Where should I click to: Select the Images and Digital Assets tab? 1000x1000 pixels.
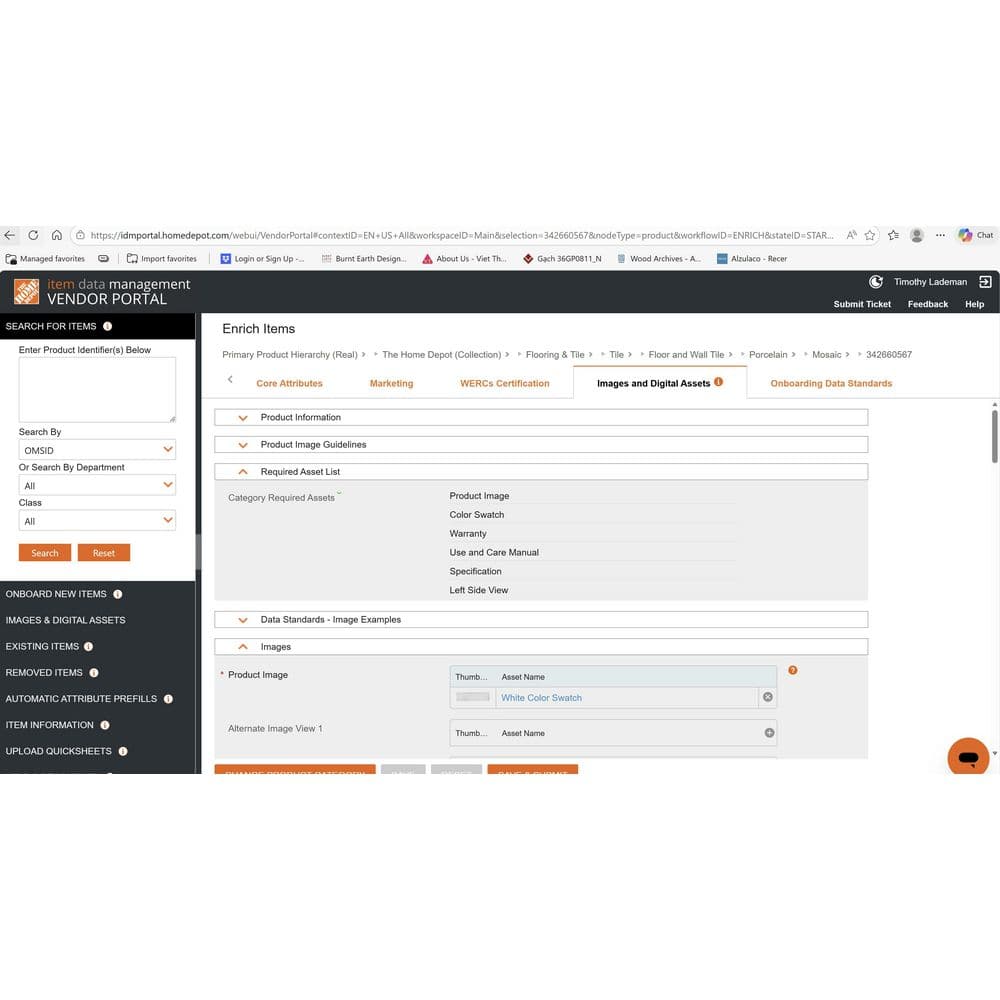click(x=653, y=383)
